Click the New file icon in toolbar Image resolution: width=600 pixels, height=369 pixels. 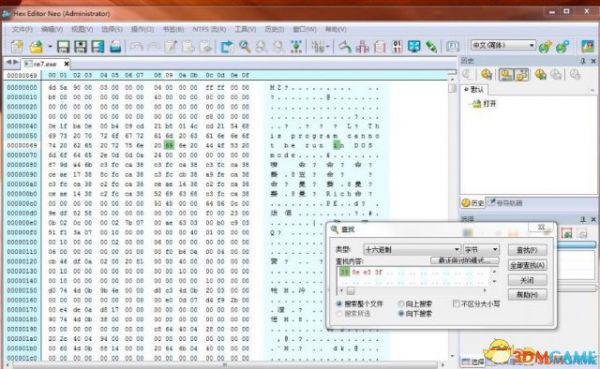pyautogui.click(x=16, y=47)
